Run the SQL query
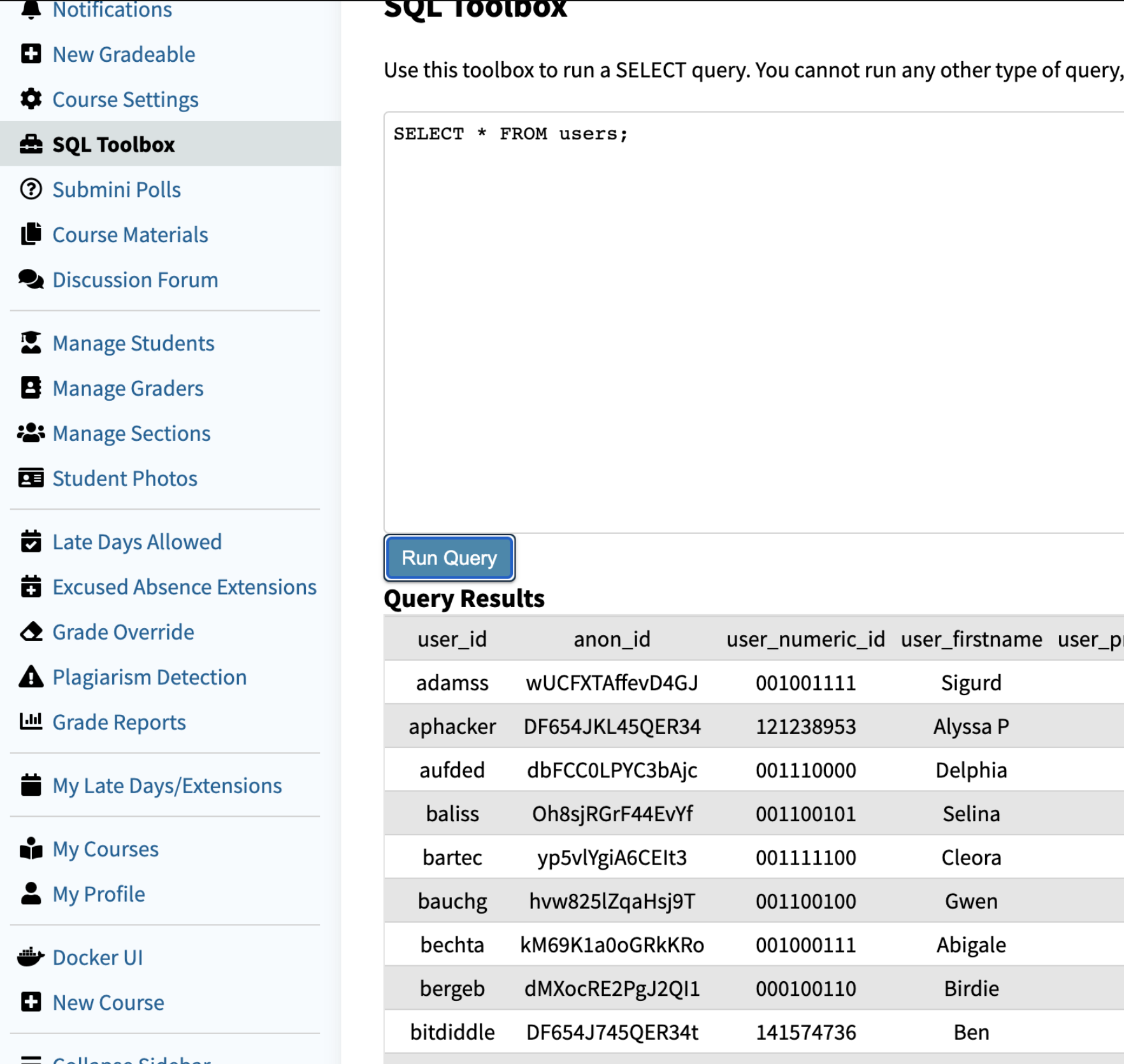This screenshot has width=1124, height=1064. pyautogui.click(x=449, y=558)
